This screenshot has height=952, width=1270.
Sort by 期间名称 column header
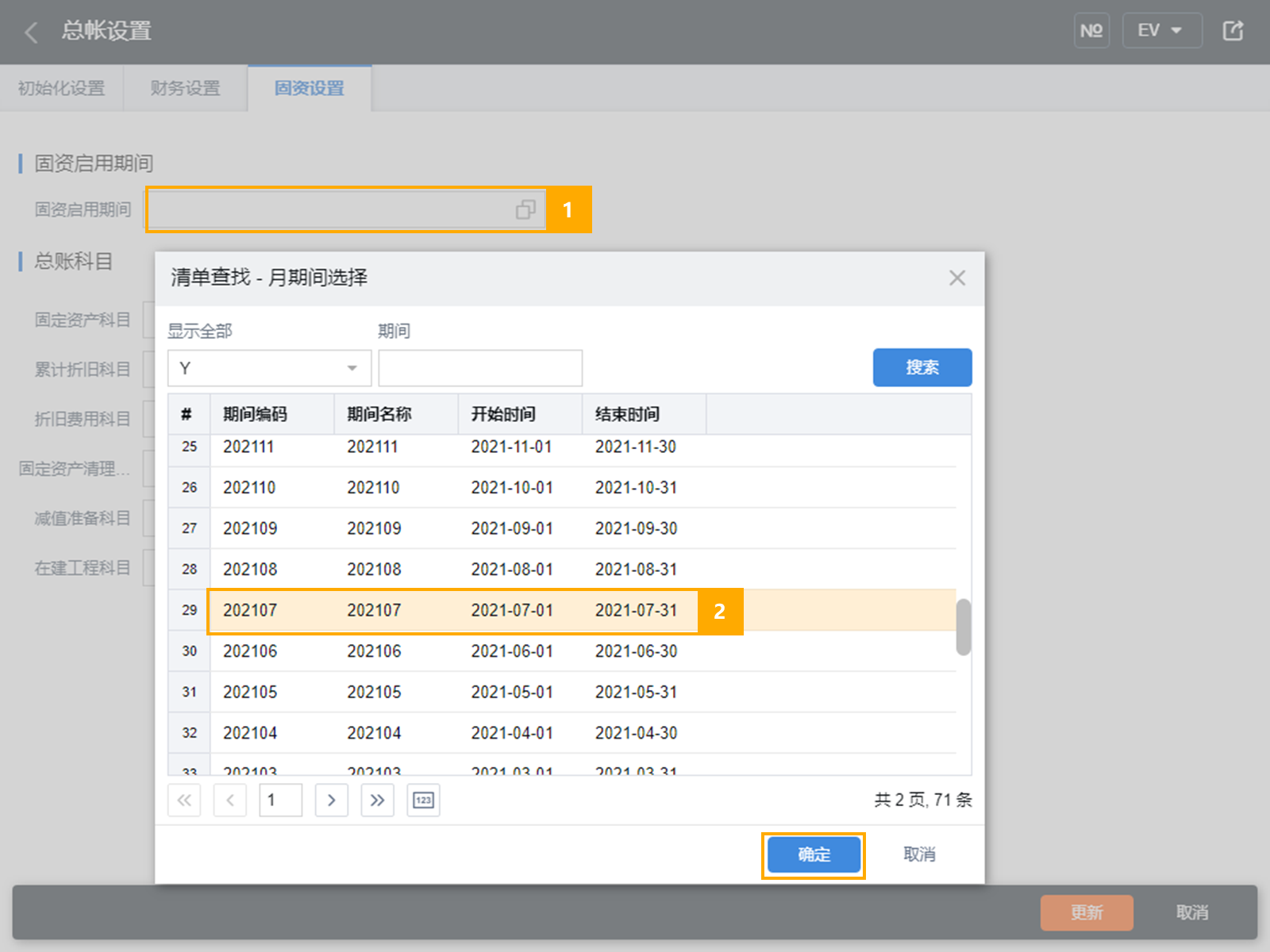[x=396, y=414]
